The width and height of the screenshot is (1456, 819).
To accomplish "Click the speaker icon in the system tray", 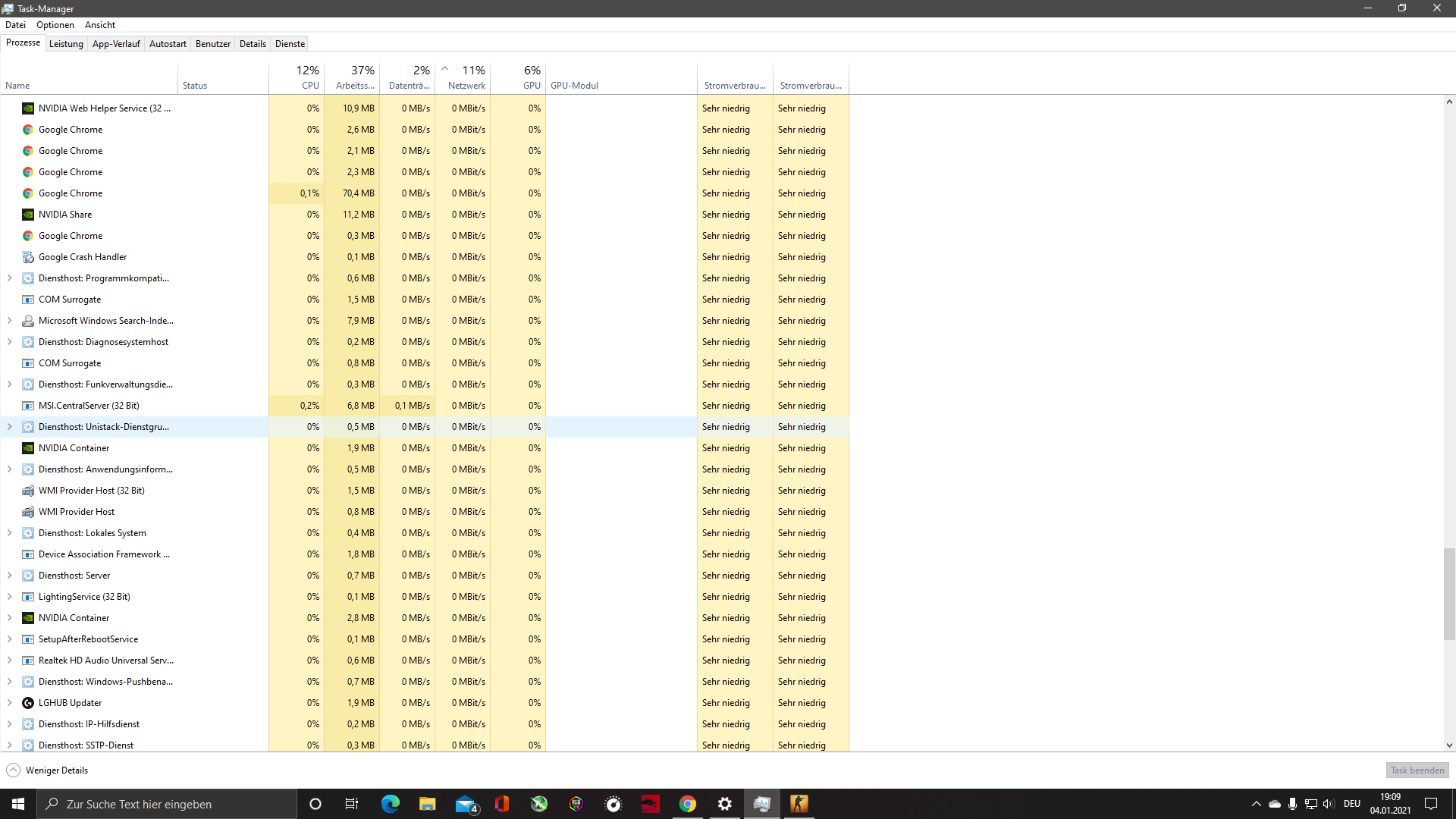I will tap(1327, 804).
